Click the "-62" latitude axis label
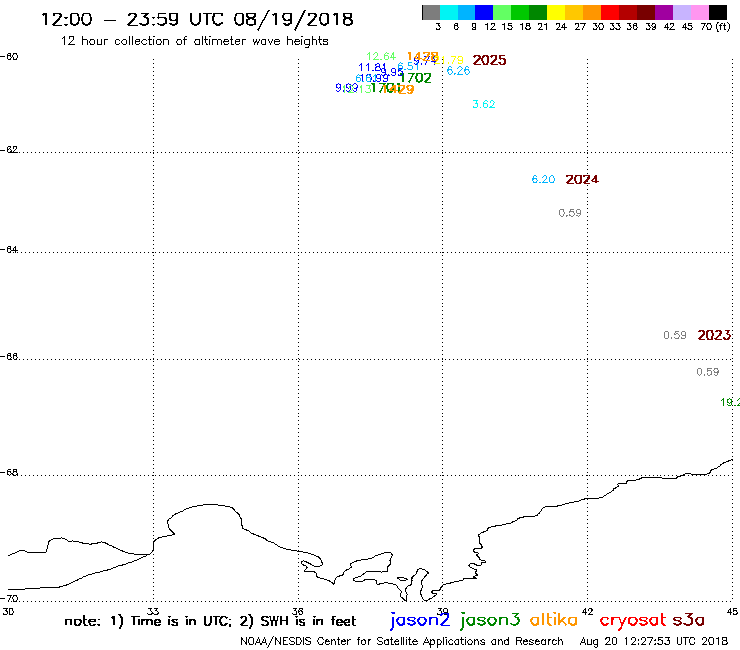The height and width of the screenshot is (650, 740). coord(10,150)
